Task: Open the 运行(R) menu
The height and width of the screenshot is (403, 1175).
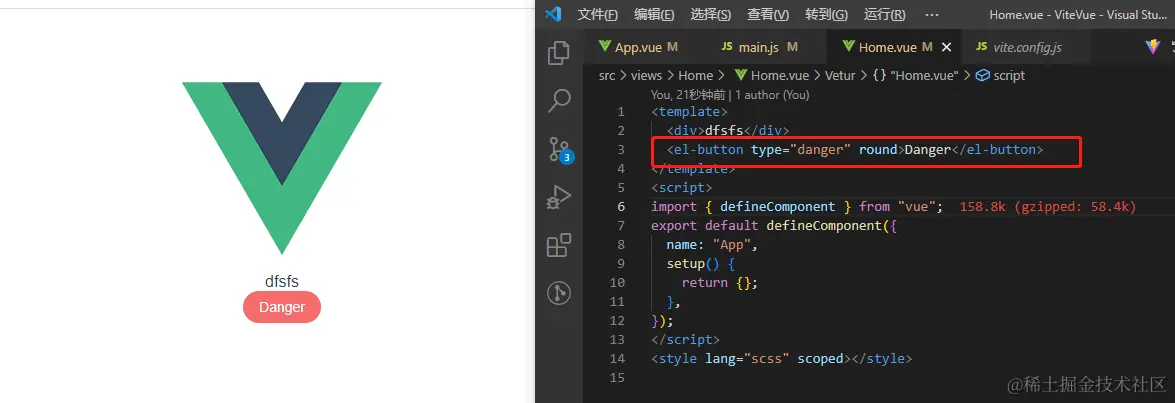Action: (x=884, y=14)
